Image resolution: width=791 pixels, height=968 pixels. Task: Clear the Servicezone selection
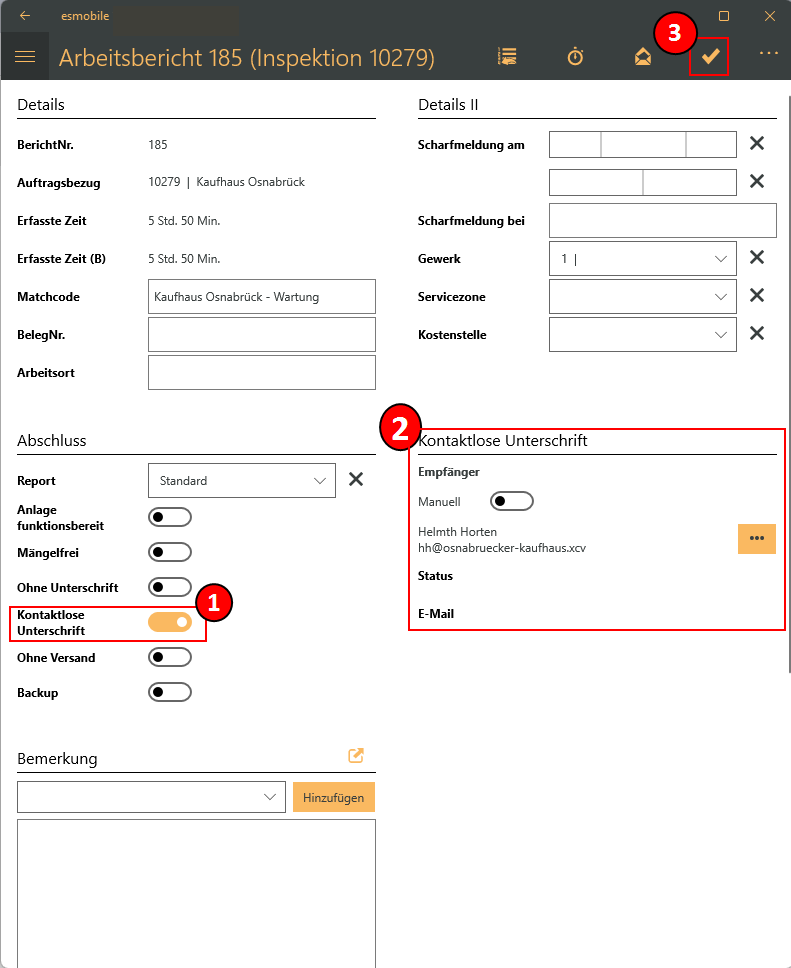[757, 296]
